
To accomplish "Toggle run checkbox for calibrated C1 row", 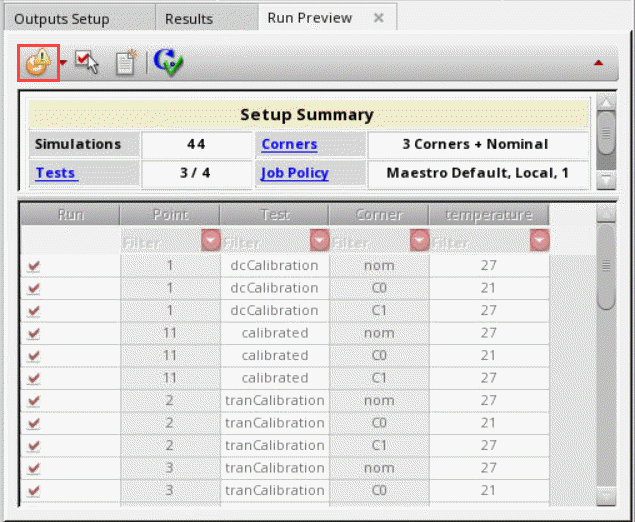I will 35,378.
